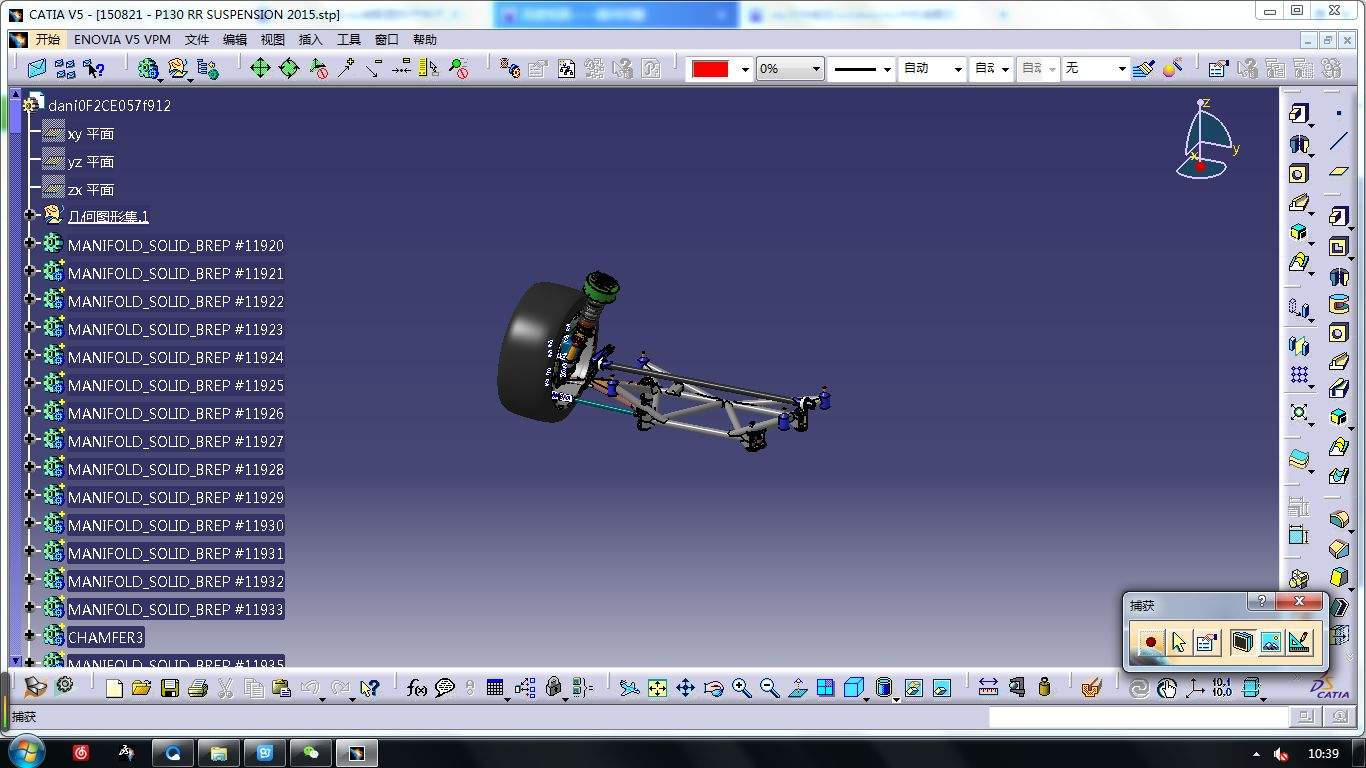Select the Pan view tool
The image size is (1366, 768).
685,688
